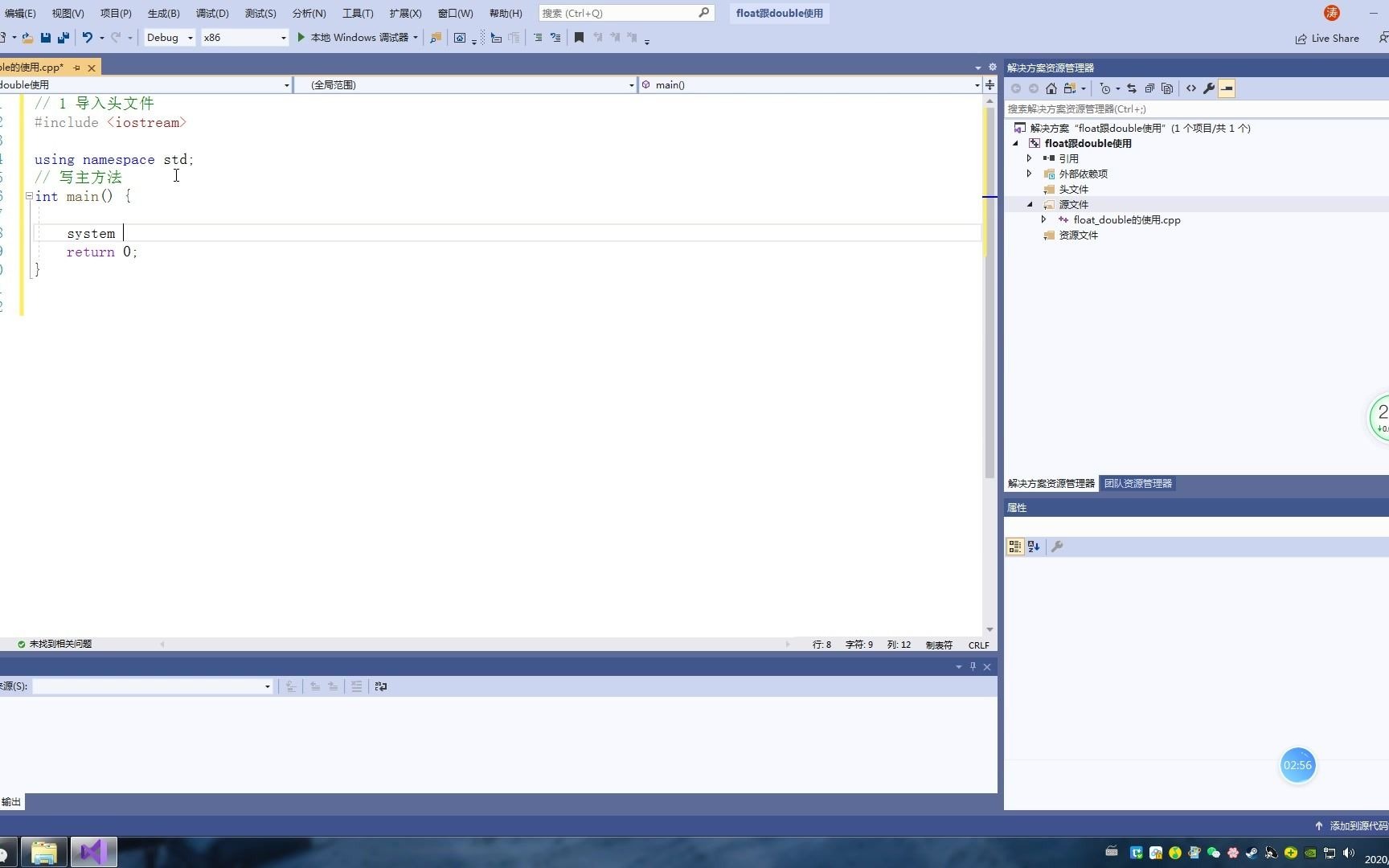Click the Find in Files icon
The height and width of the screenshot is (868, 1389).
click(435, 38)
